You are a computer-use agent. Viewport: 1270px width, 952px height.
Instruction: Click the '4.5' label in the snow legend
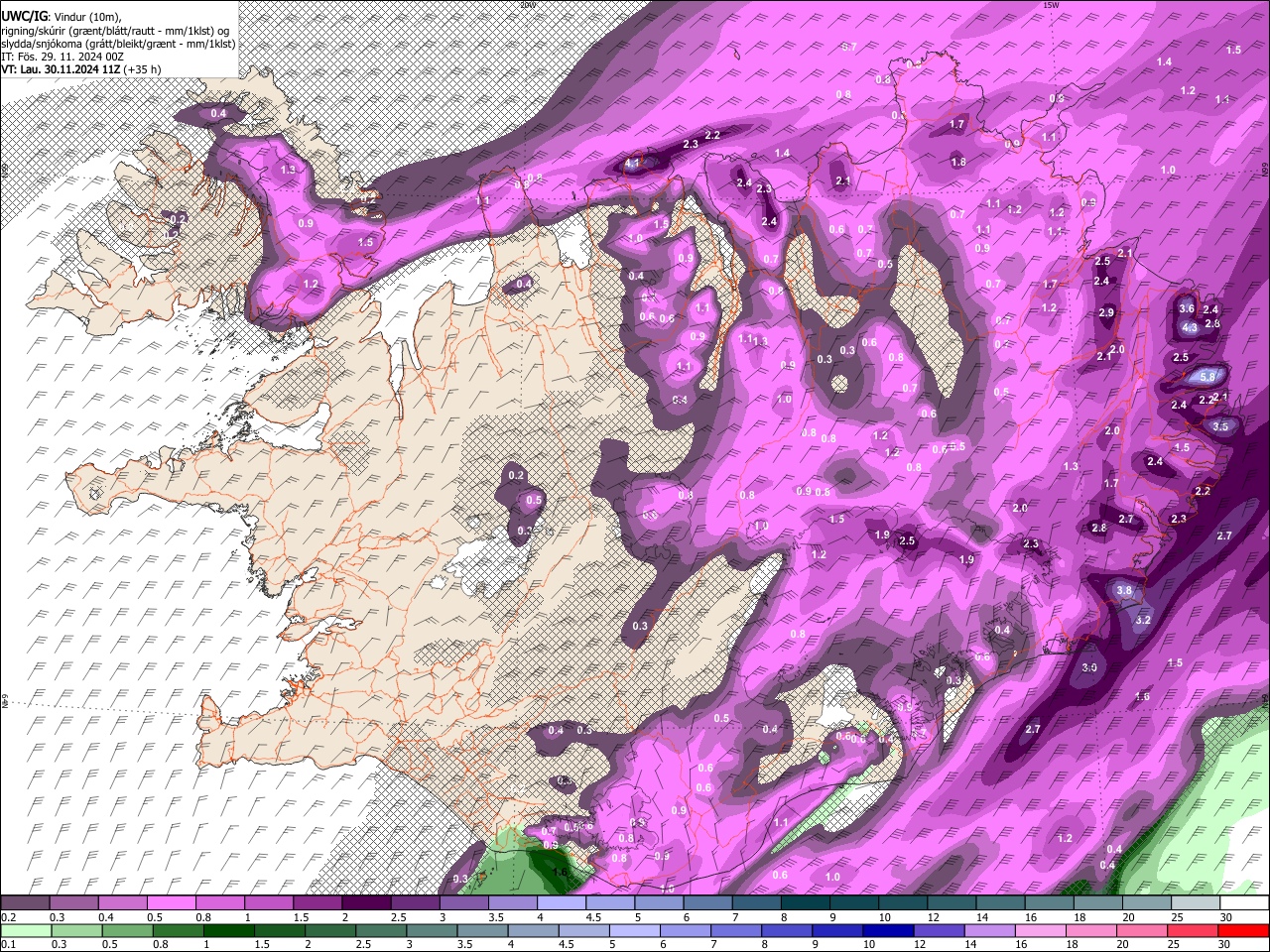pyautogui.click(x=593, y=917)
